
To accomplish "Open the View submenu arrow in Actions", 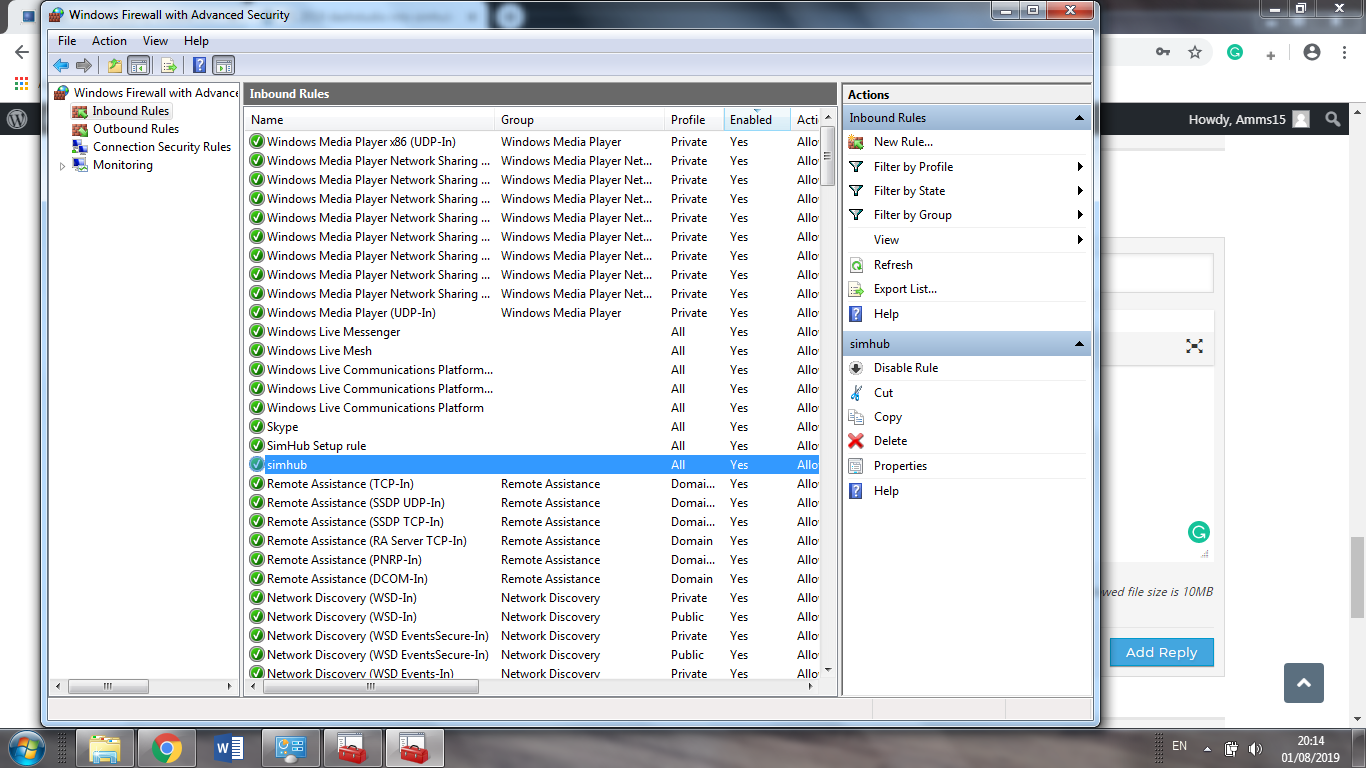I will pyautogui.click(x=1080, y=240).
